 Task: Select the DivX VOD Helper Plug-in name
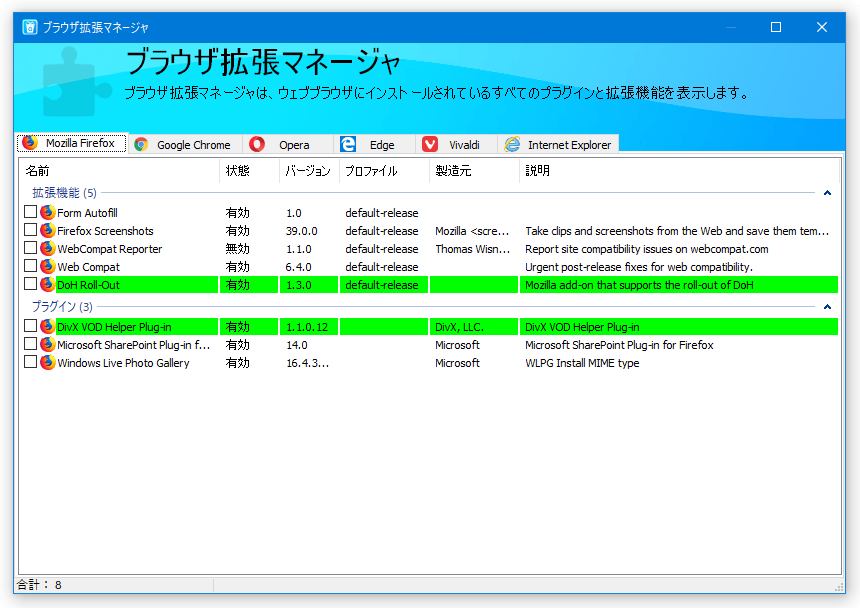[x=114, y=327]
